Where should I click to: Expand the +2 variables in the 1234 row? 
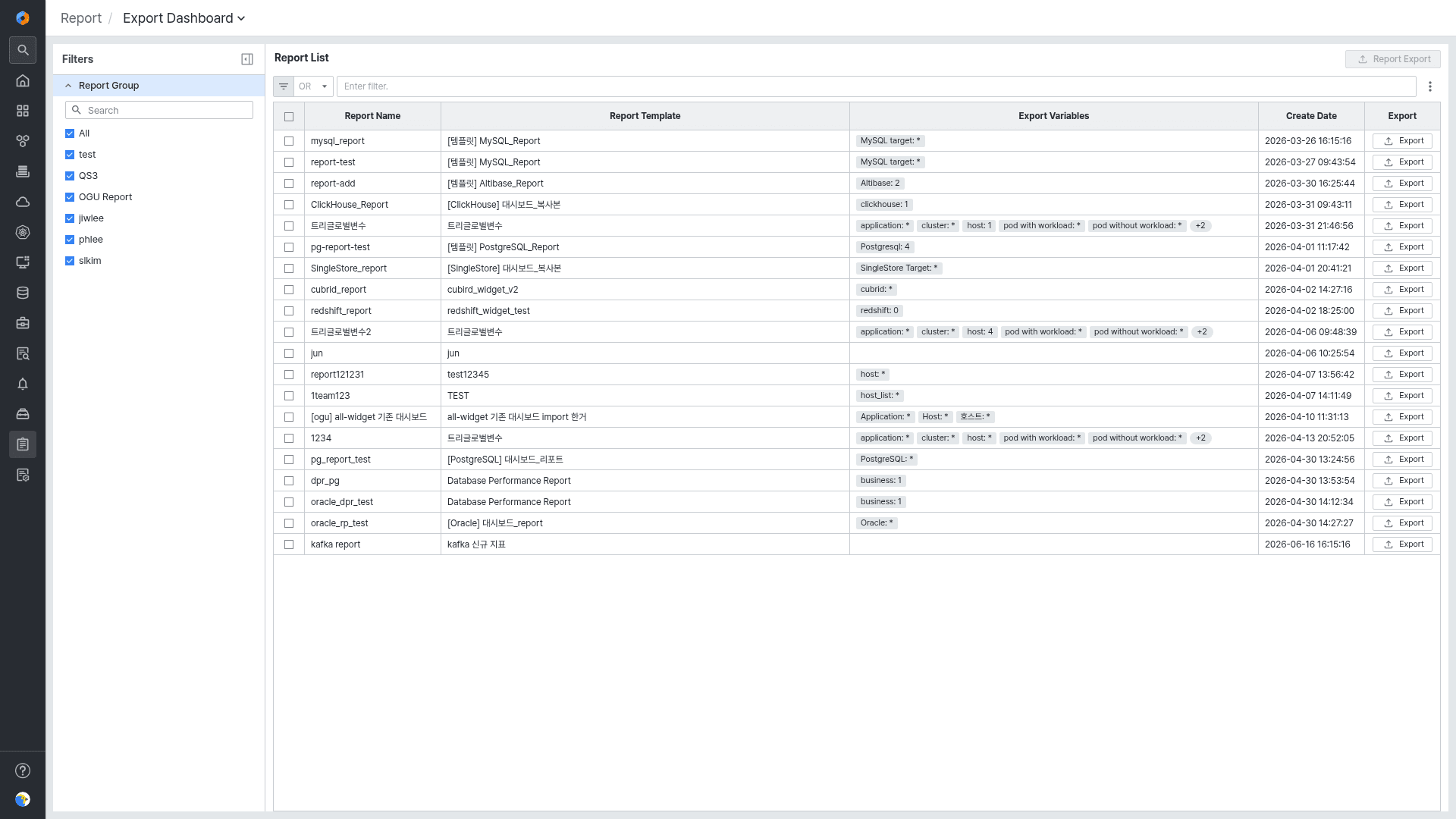tap(1200, 438)
